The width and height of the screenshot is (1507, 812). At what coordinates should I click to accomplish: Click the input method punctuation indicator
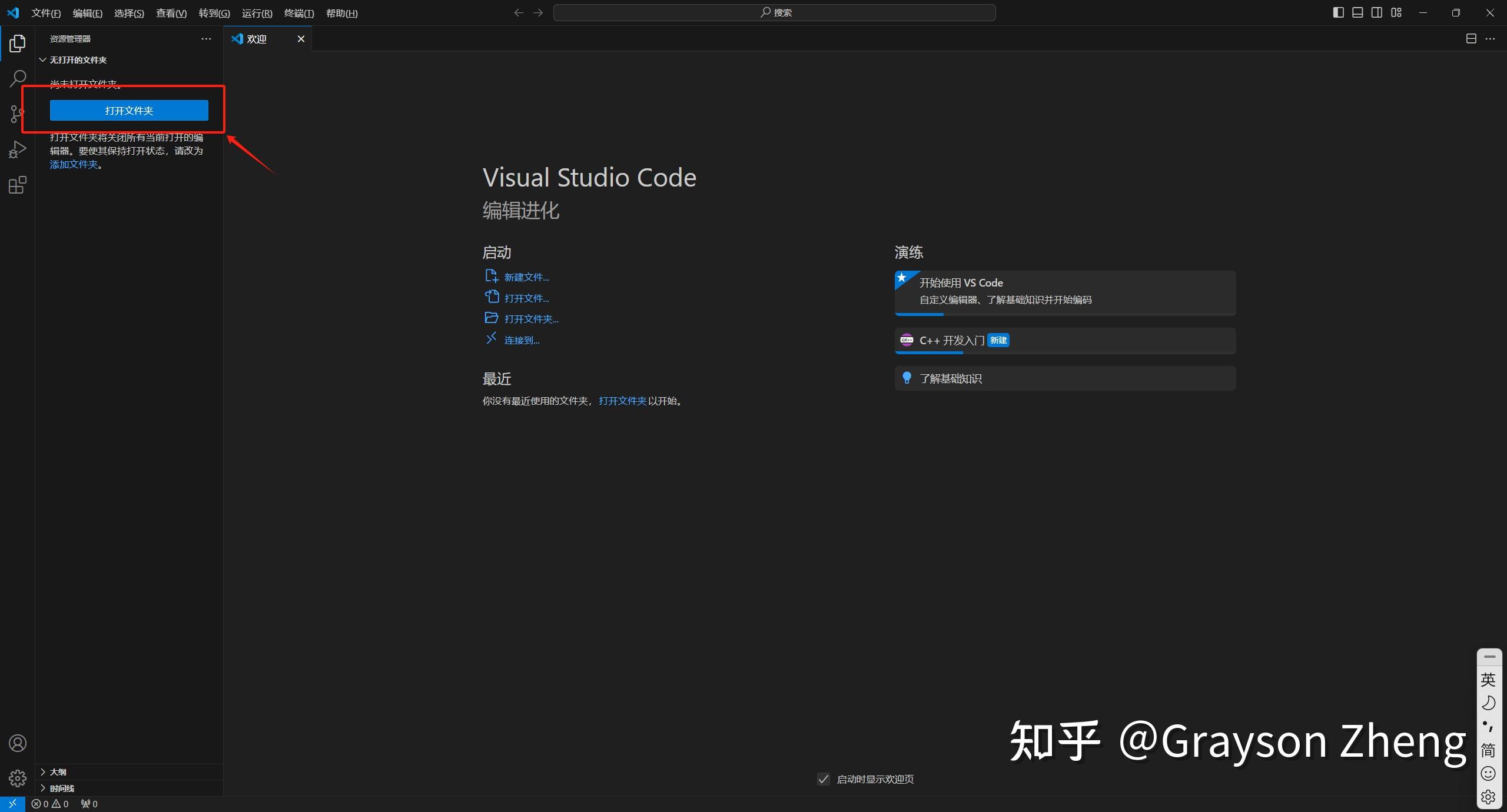(1488, 726)
